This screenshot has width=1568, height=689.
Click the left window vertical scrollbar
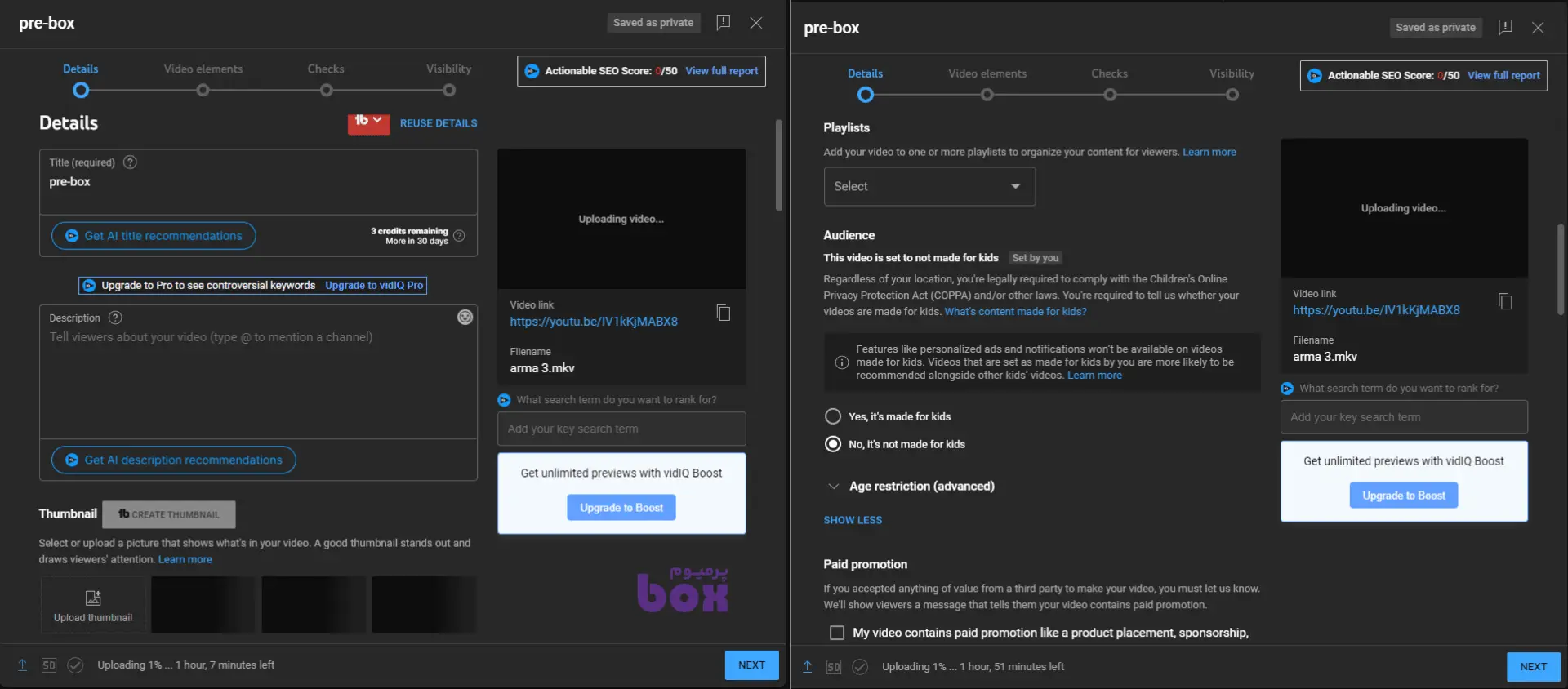pyautogui.click(x=778, y=166)
